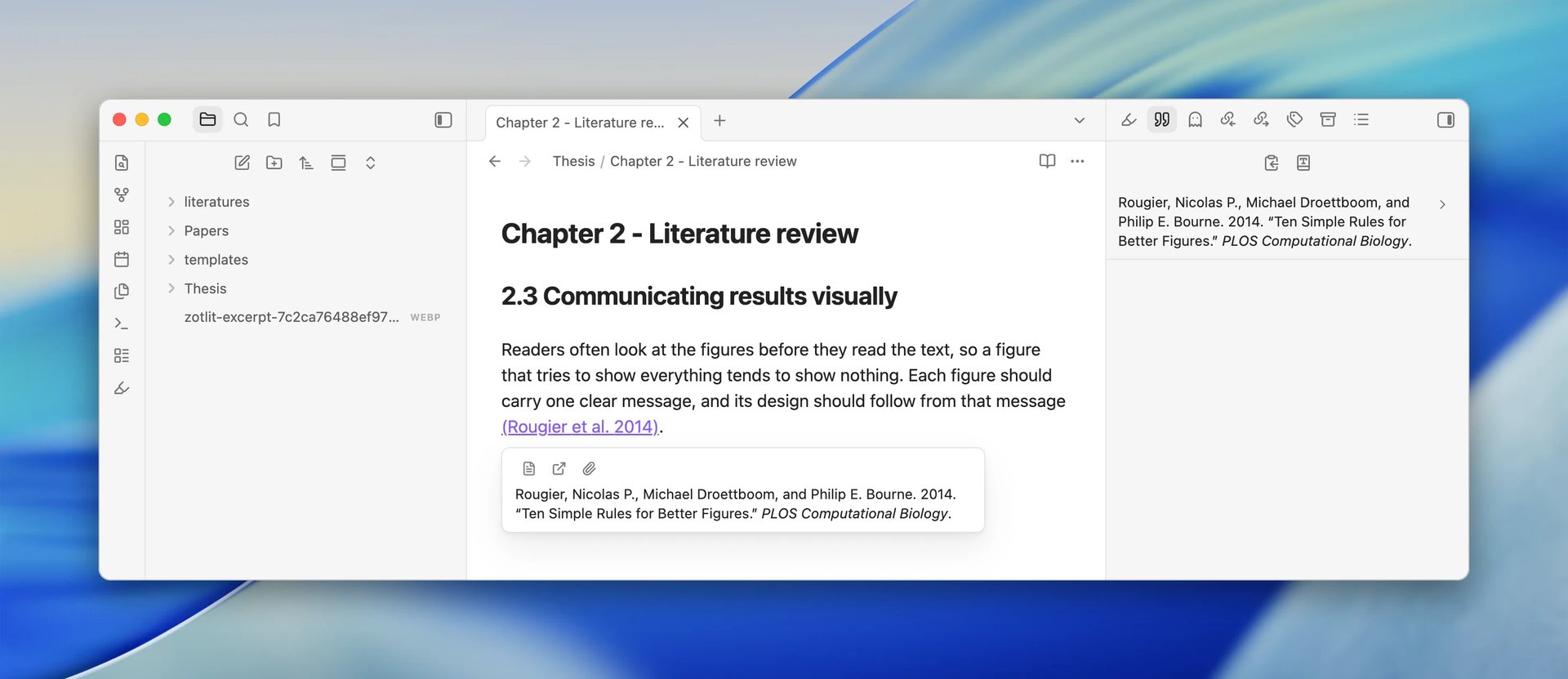Open the search tab icon
The height and width of the screenshot is (679, 1568).
[x=241, y=119]
